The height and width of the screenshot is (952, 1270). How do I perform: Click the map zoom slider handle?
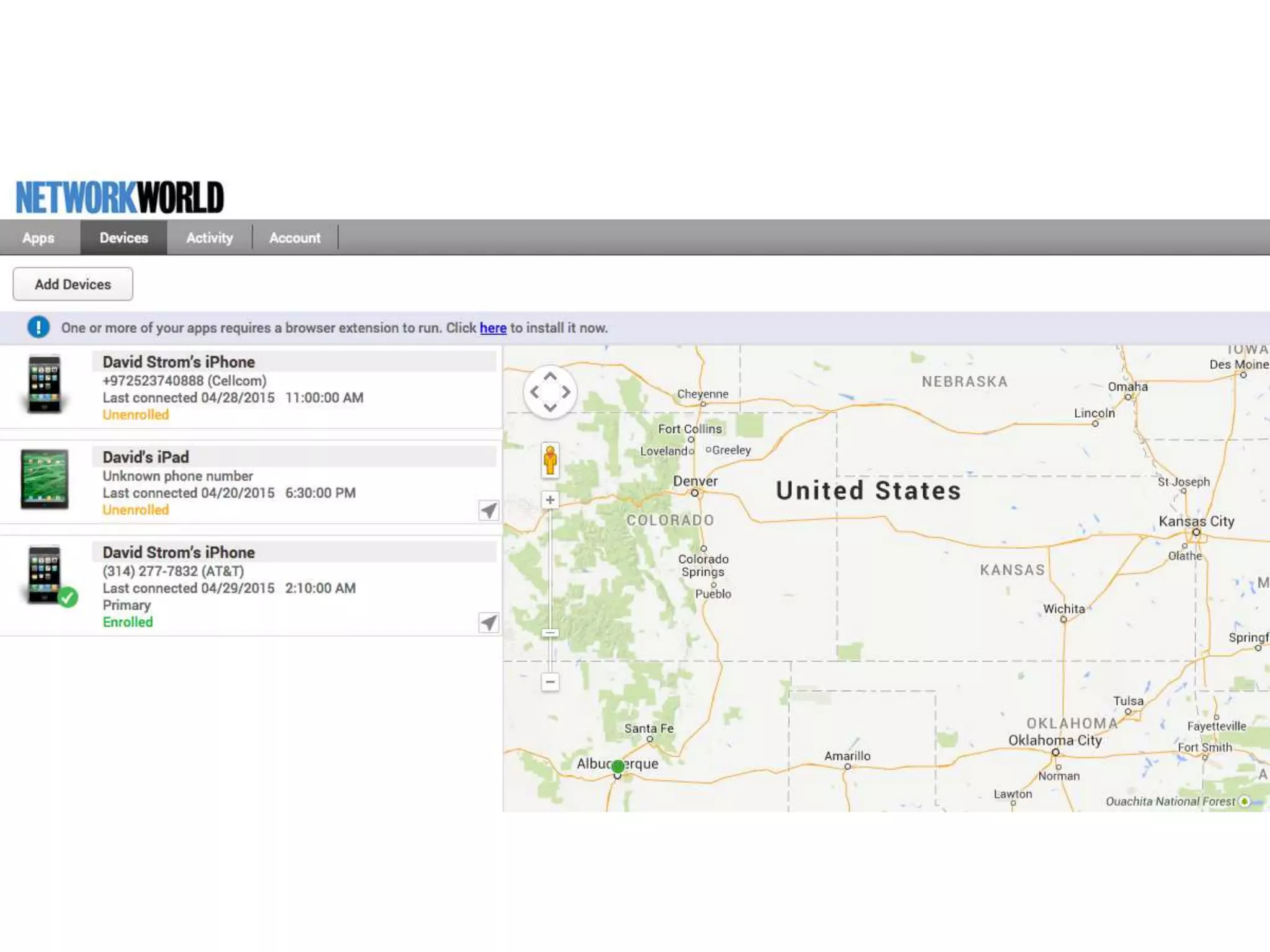click(x=549, y=633)
